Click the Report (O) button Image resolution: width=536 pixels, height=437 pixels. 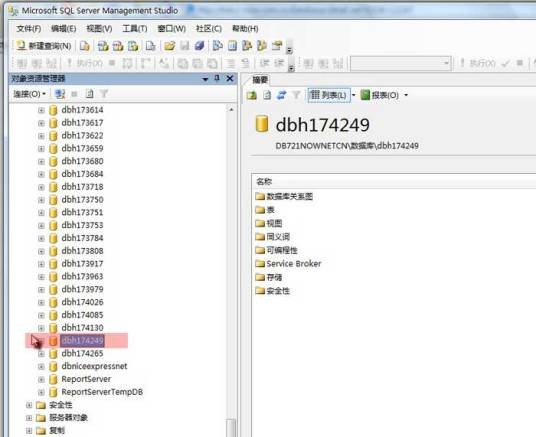[x=380, y=95]
